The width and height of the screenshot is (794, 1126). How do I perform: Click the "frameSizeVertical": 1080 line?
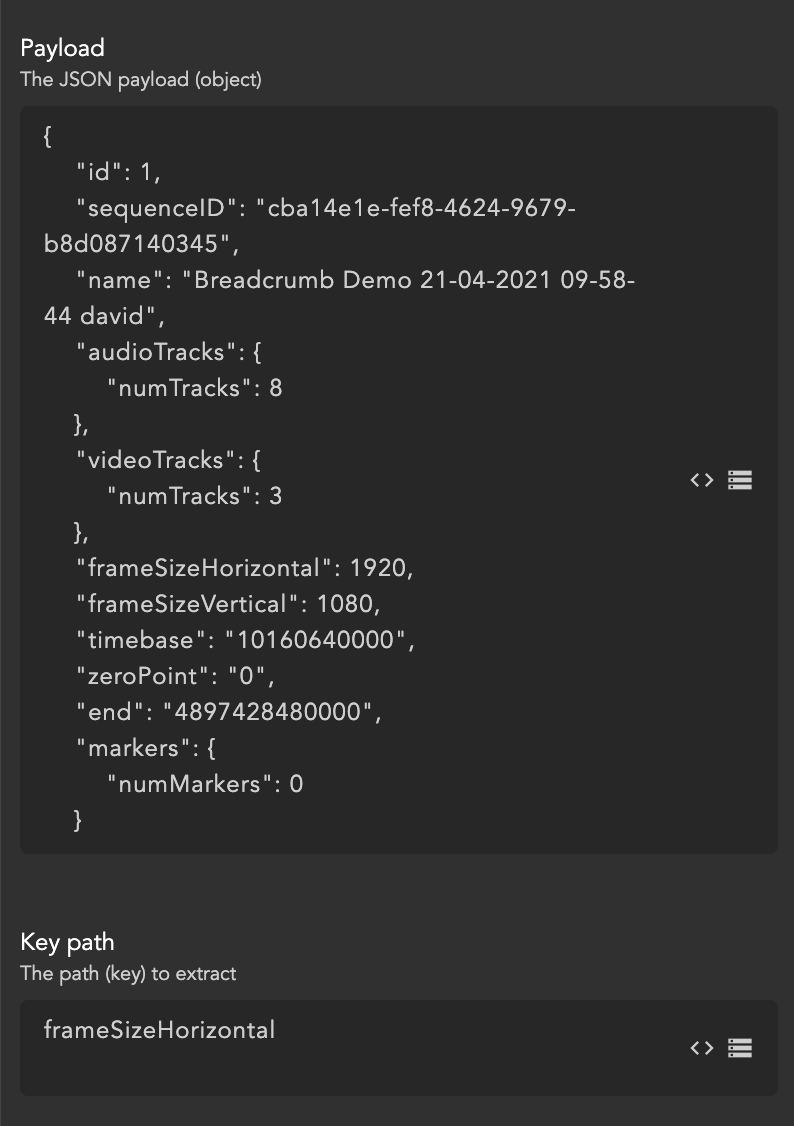[x=229, y=604]
